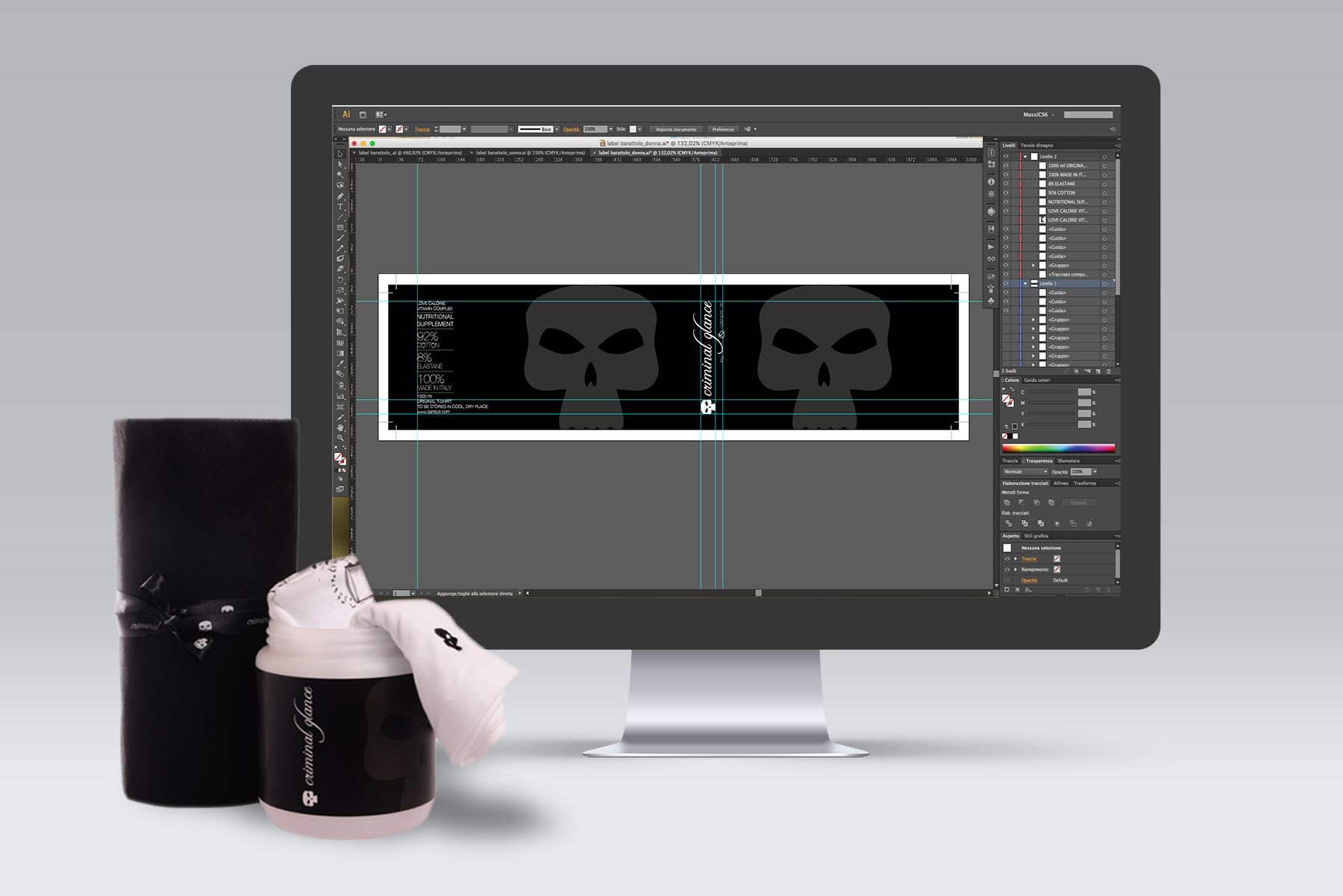Open the Info panel icon in the dock
This screenshot has width=1343, height=896.
pyautogui.click(x=991, y=182)
